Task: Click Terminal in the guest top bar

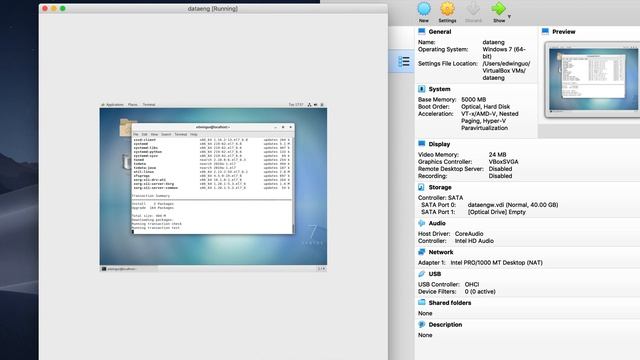Action: point(149,105)
